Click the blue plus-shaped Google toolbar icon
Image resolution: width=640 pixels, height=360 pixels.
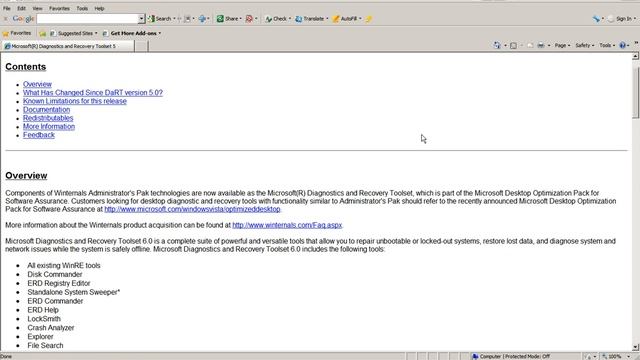pyautogui.click(x=202, y=19)
